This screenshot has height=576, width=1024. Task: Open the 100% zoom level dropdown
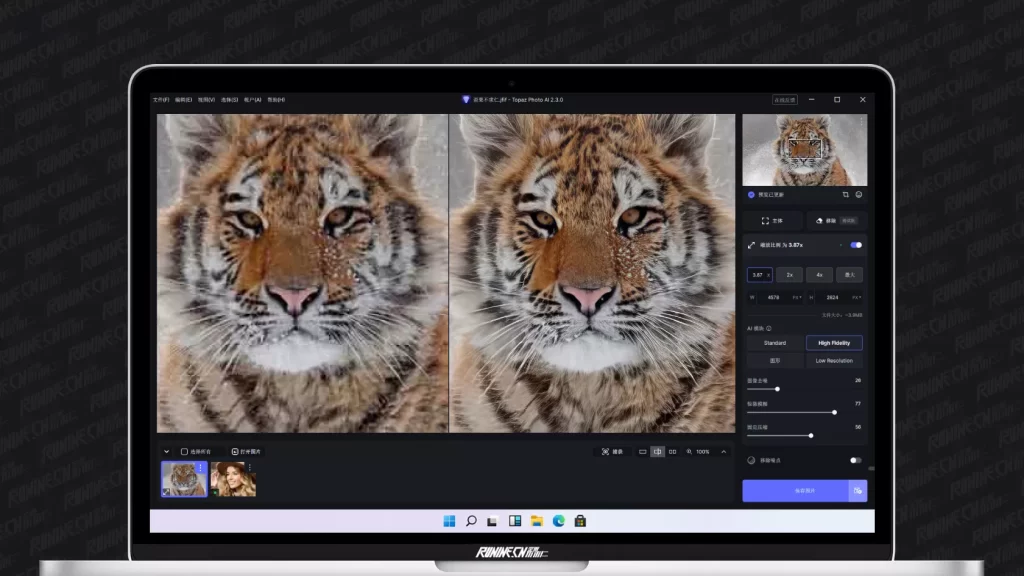702,452
